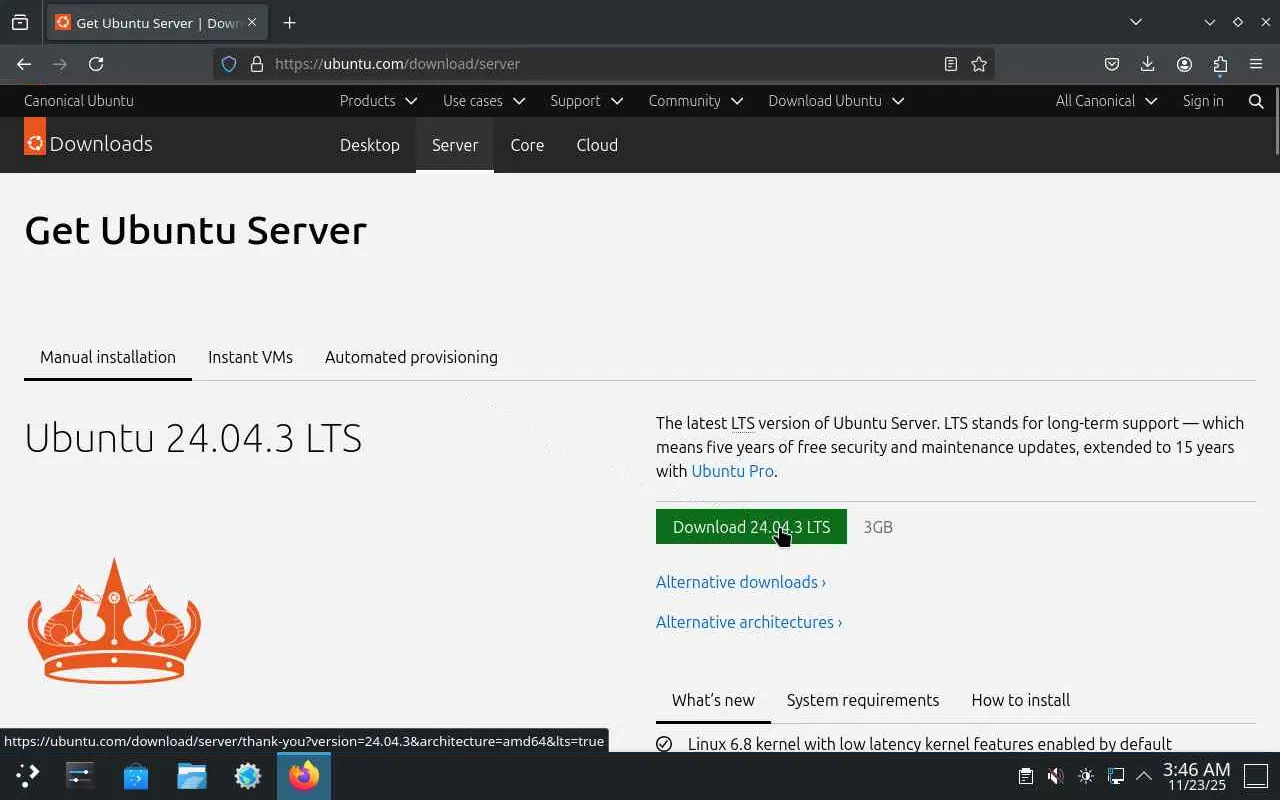Switch to the System requirements tab

coord(863,700)
